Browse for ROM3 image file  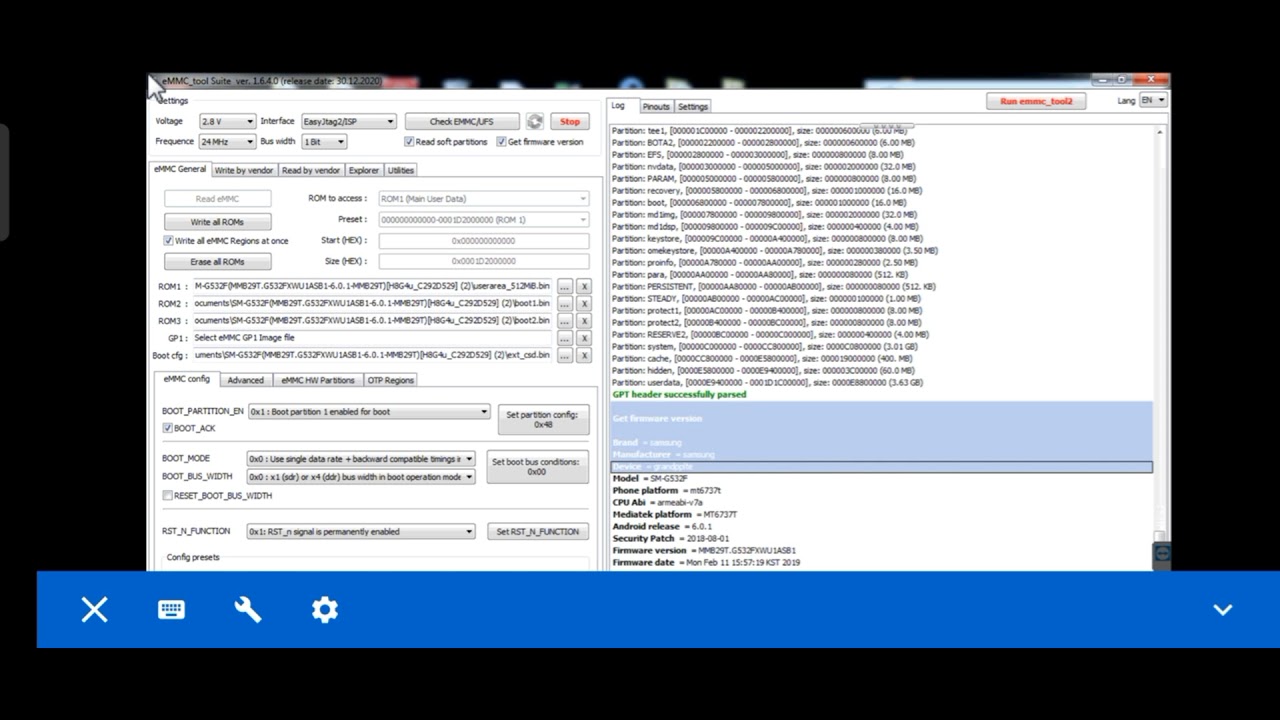coord(565,321)
